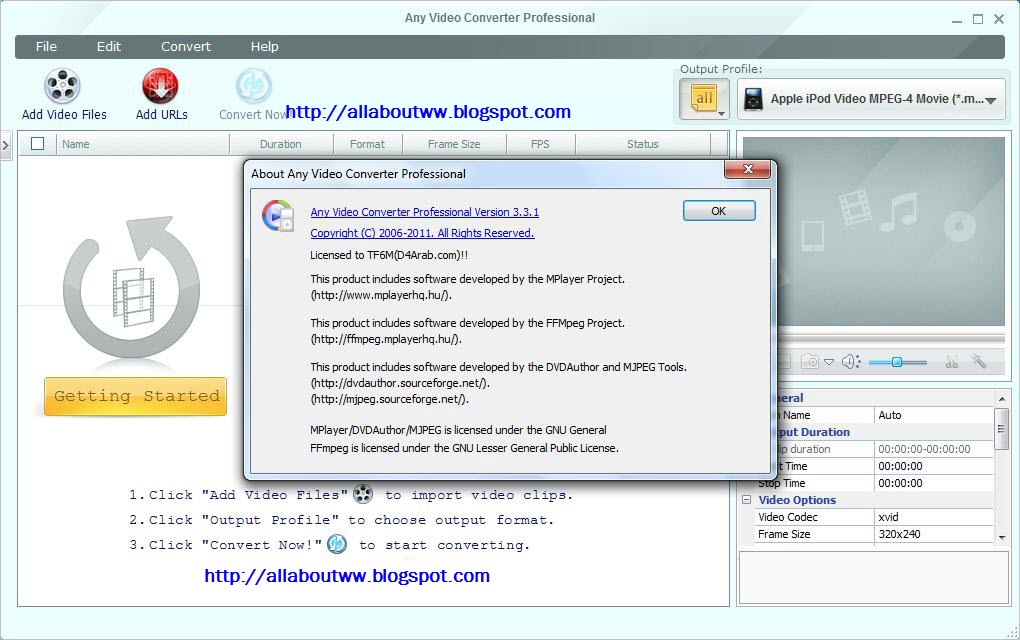Click the scissors clip icon

point(952,362)
